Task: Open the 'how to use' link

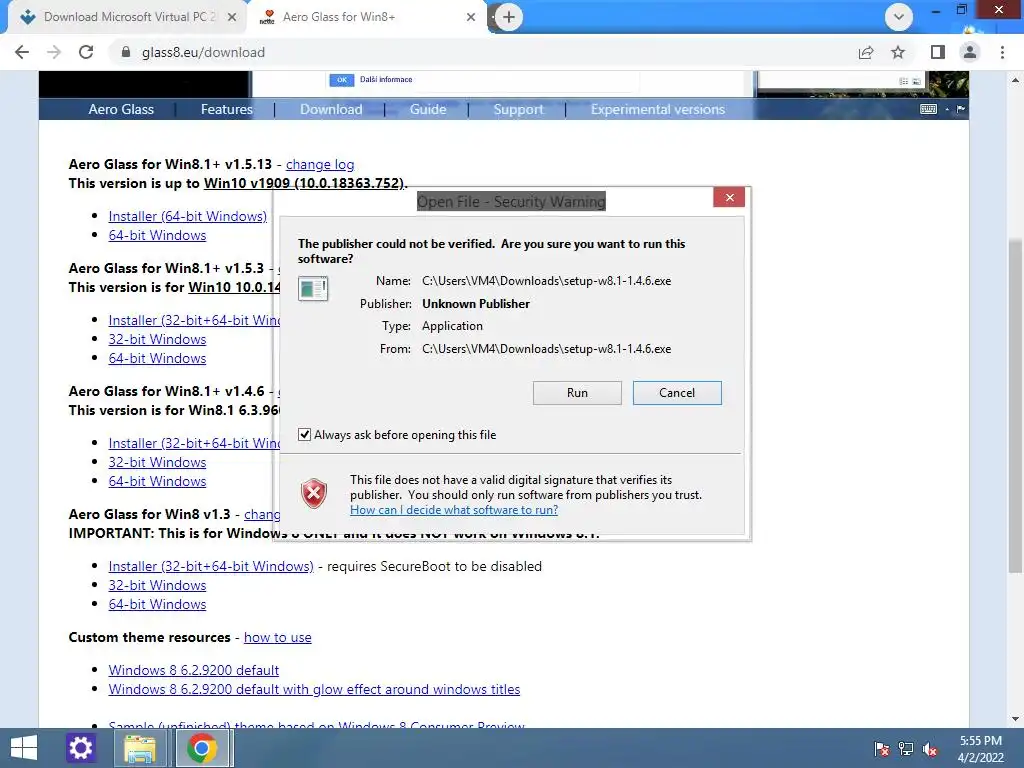Action: (x=278, y=637)
